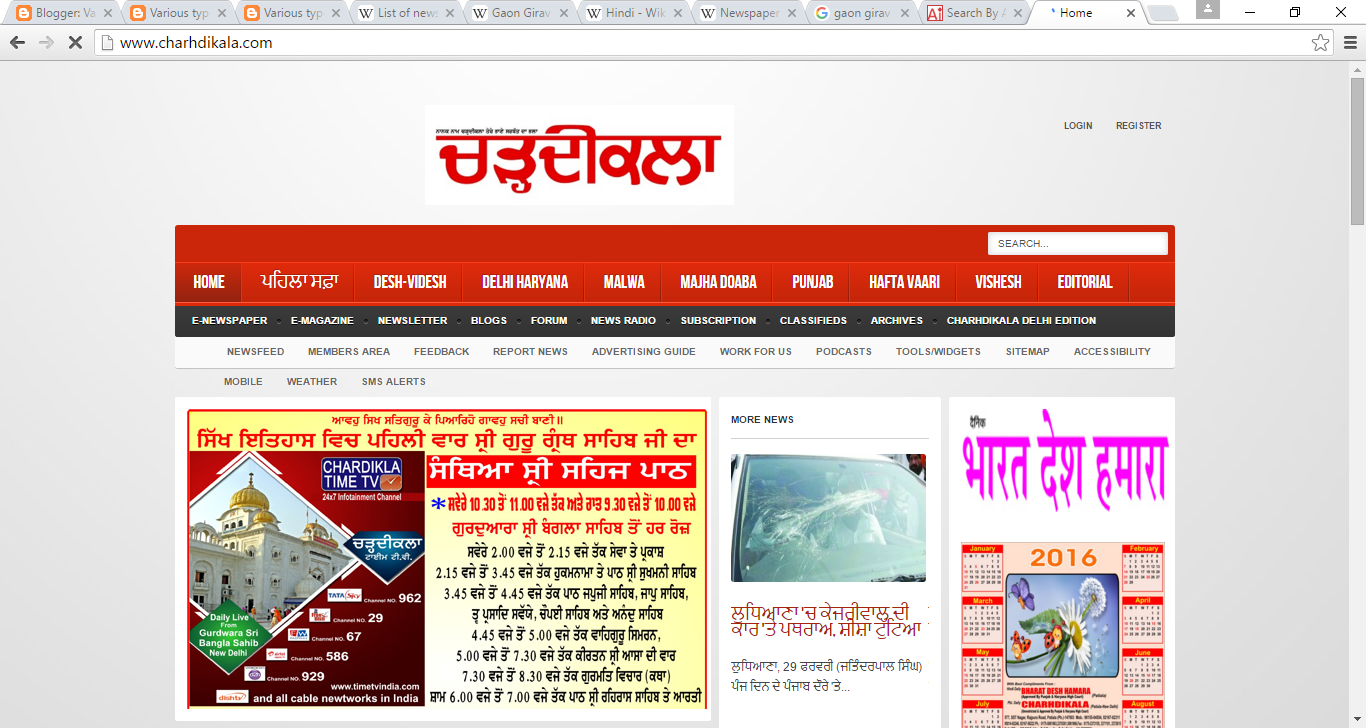Click the Chrome user profile icon

(1208, 9)
